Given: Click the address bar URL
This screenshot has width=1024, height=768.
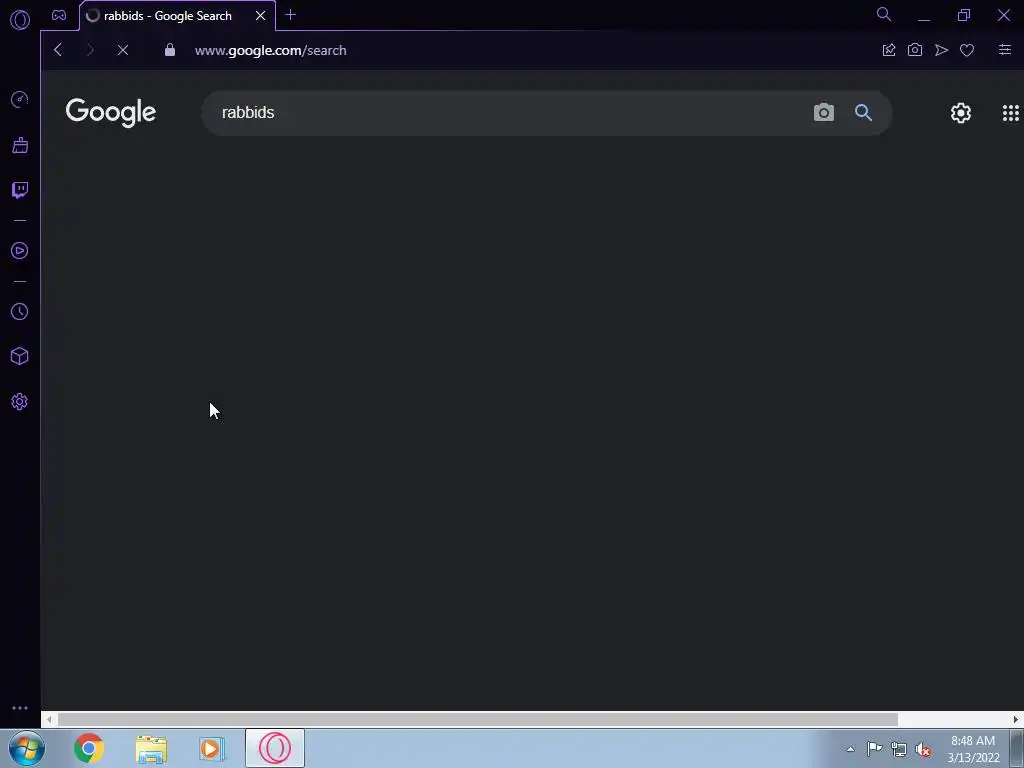Looking at the screenshot, I should [x=270, y=50].
